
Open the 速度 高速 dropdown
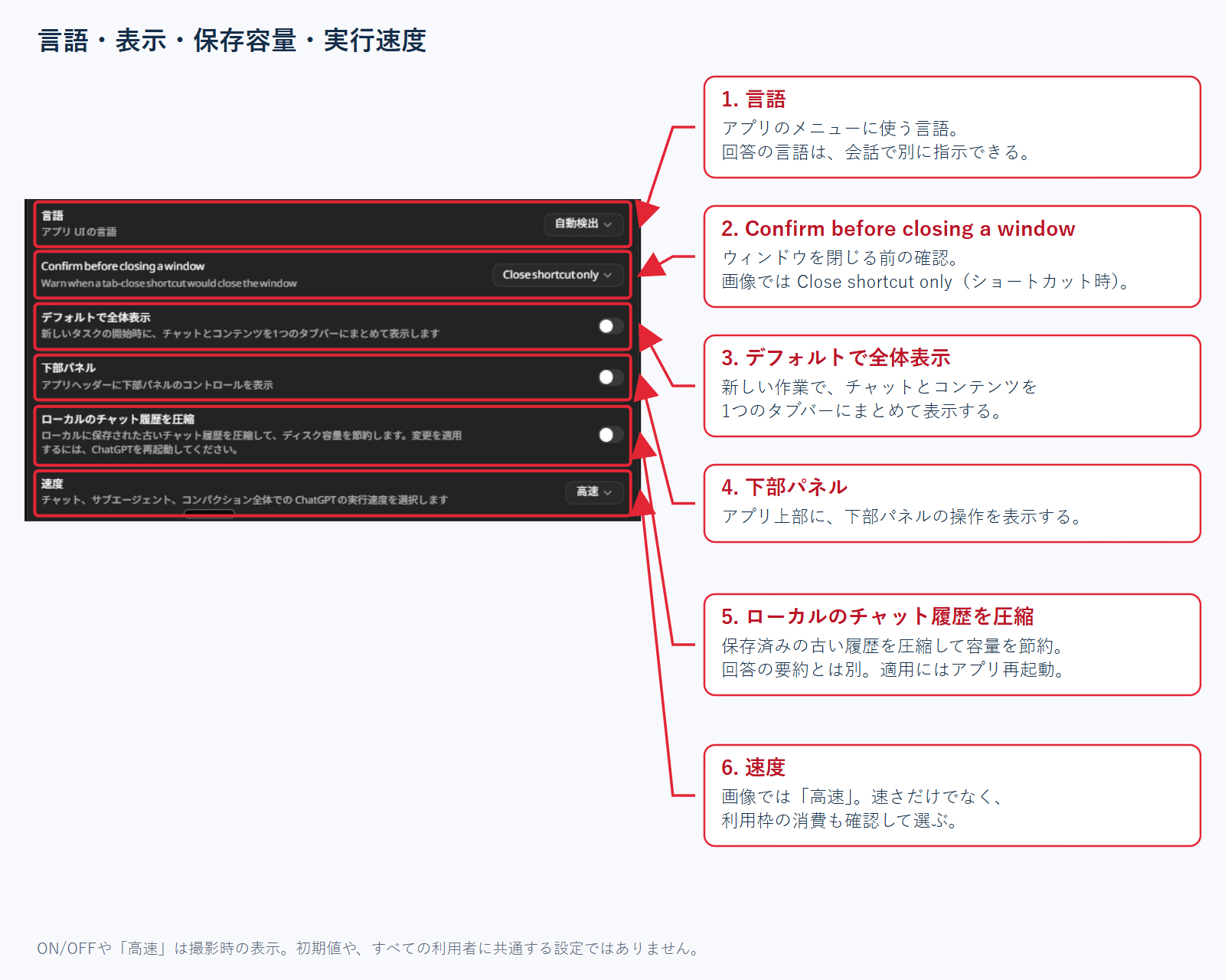coord(594,492)
